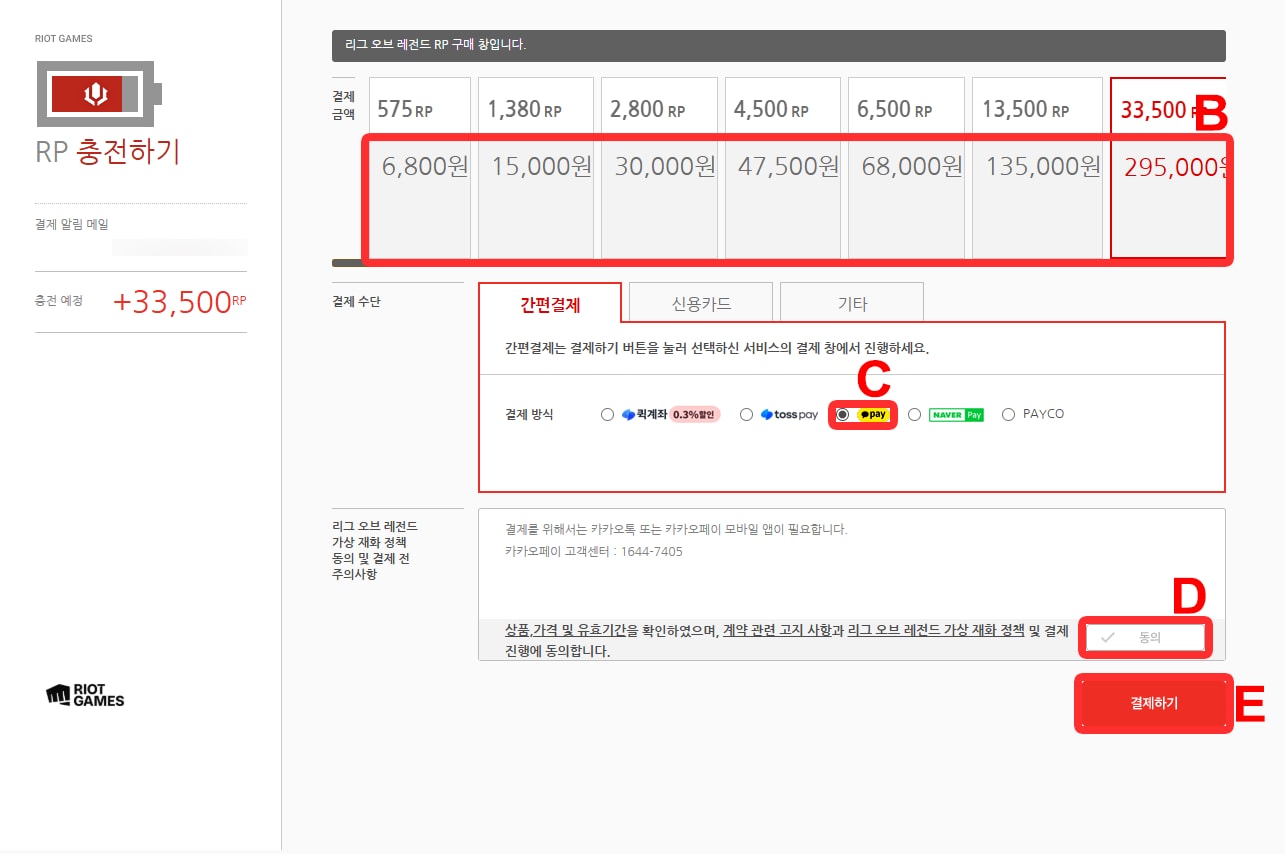Screen dimensions: 1285x854
Task: Select the PAYCO radio button
Action: tap(1008, 414)
